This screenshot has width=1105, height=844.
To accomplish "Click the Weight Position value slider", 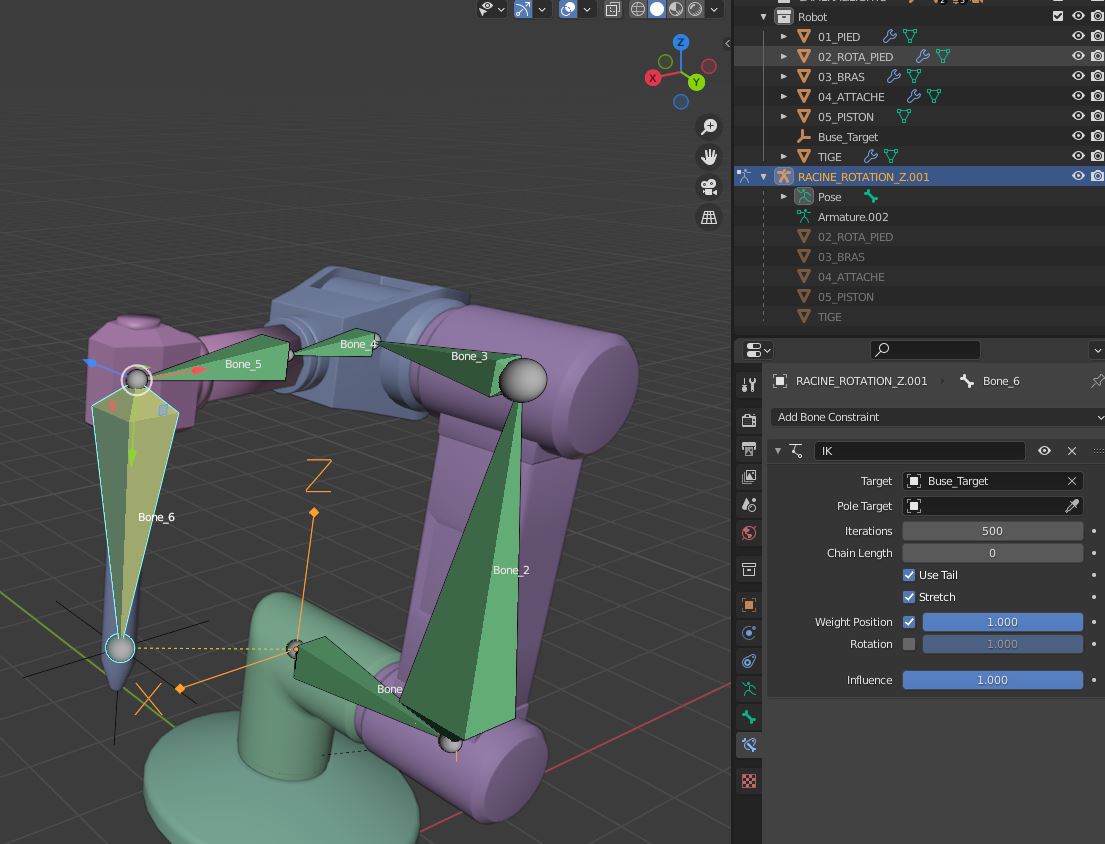I will tap(1002, 622).
